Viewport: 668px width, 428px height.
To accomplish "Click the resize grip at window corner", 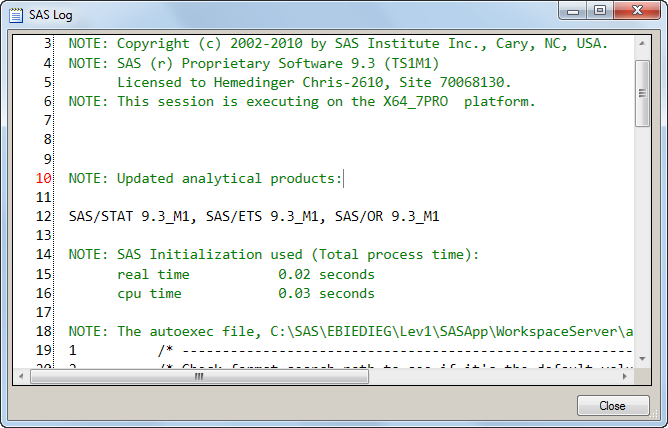I will click(654, 413).
